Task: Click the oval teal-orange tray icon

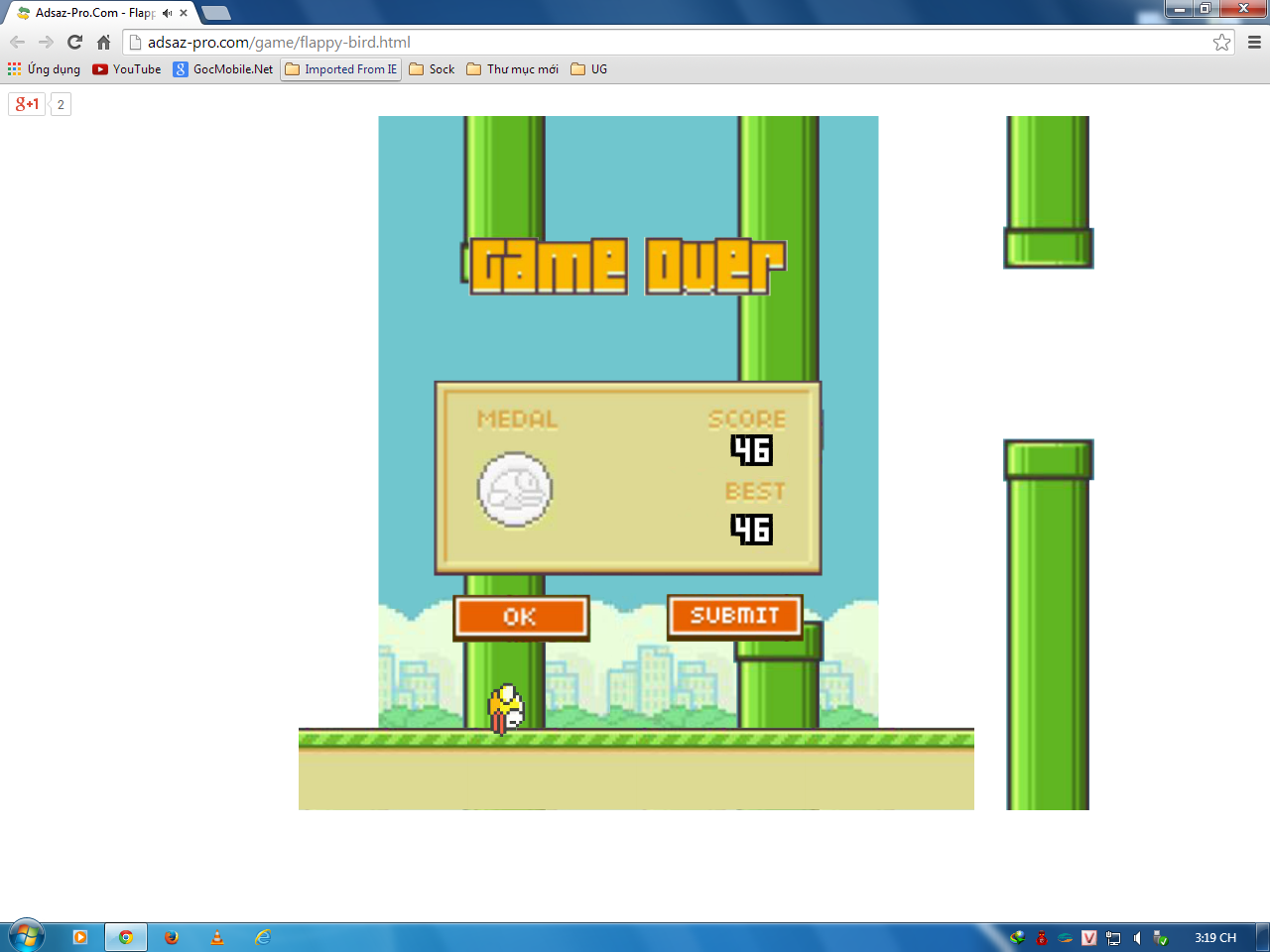Action: 1066,937
